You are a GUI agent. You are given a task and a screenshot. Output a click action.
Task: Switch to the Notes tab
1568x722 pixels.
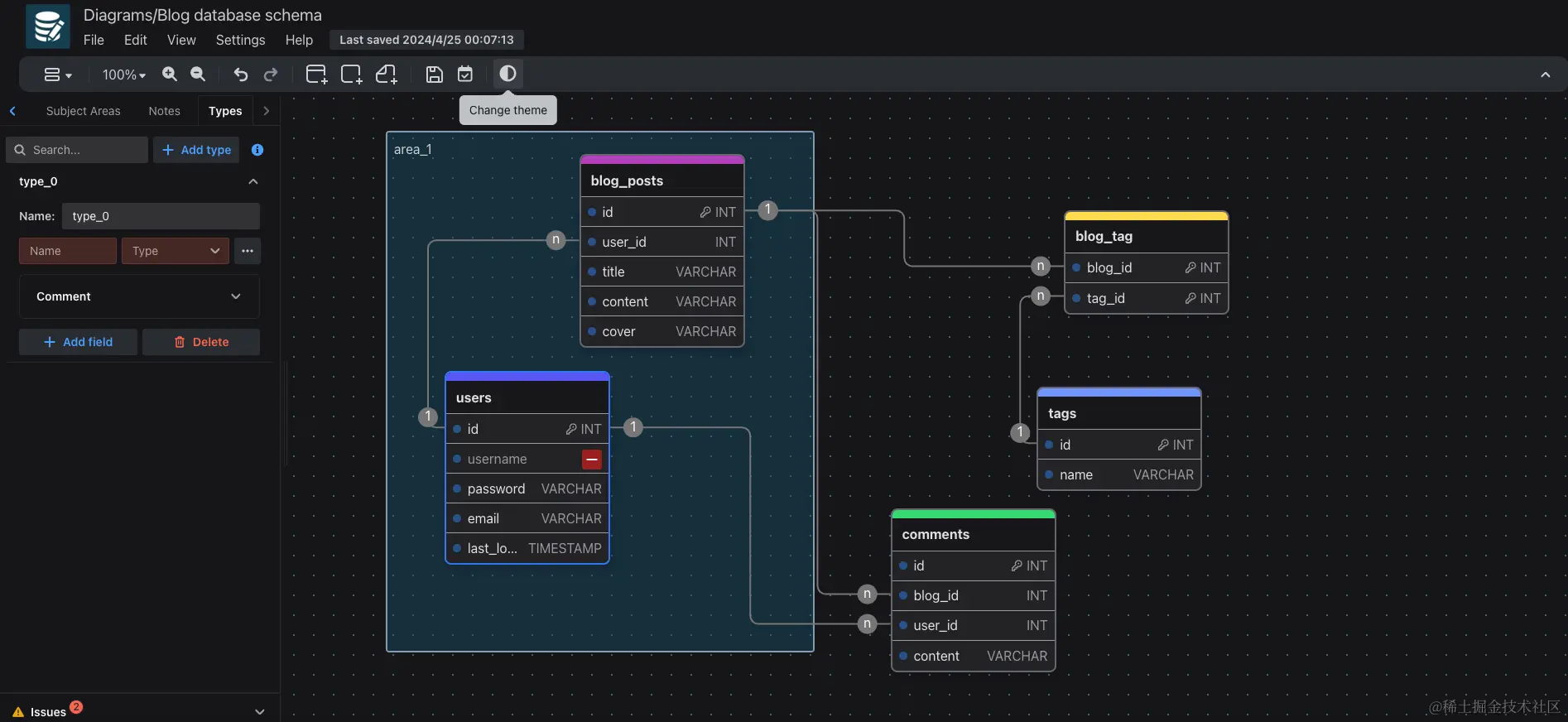click(164, 111)
